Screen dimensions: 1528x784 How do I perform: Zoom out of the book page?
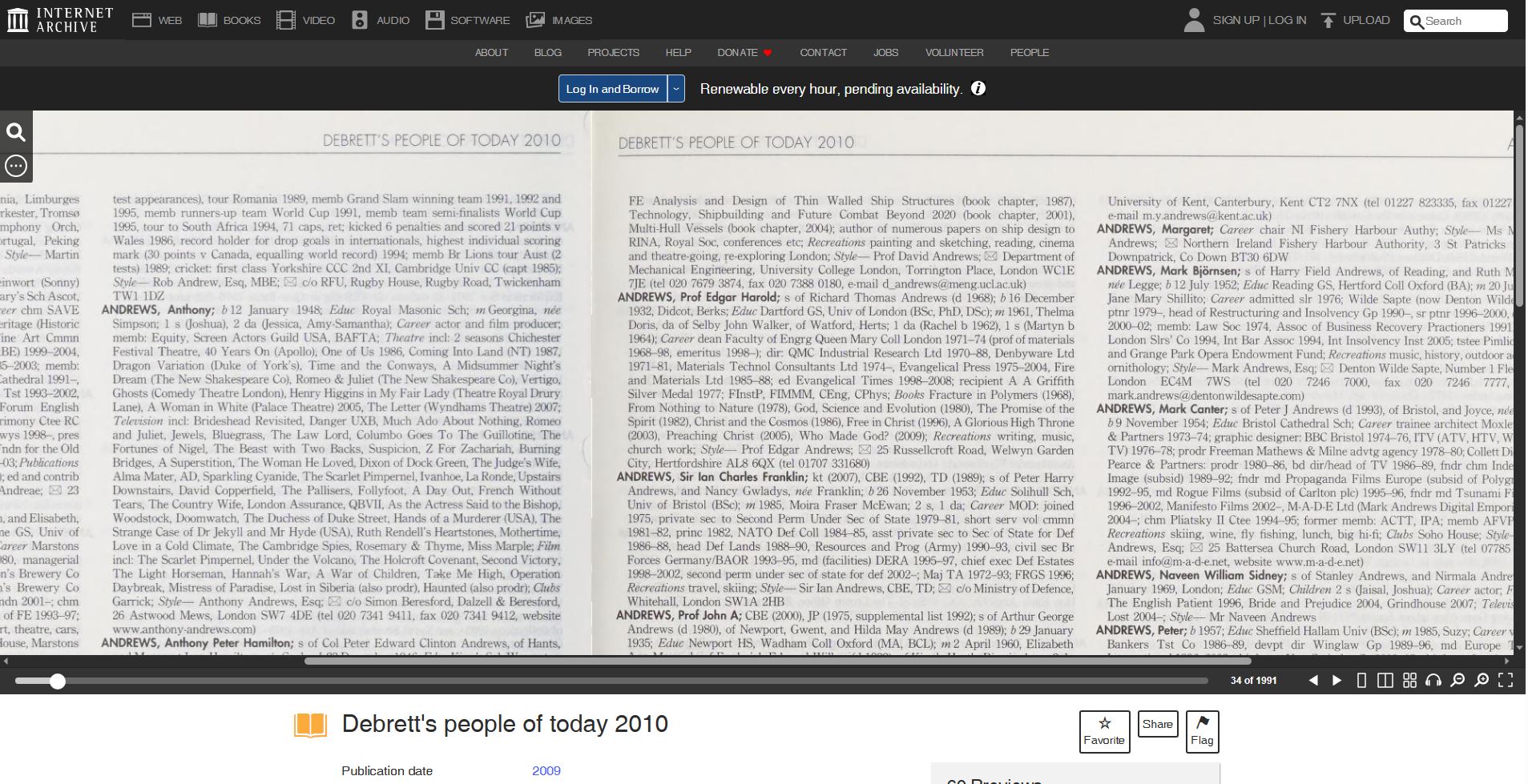point(1457,680)
